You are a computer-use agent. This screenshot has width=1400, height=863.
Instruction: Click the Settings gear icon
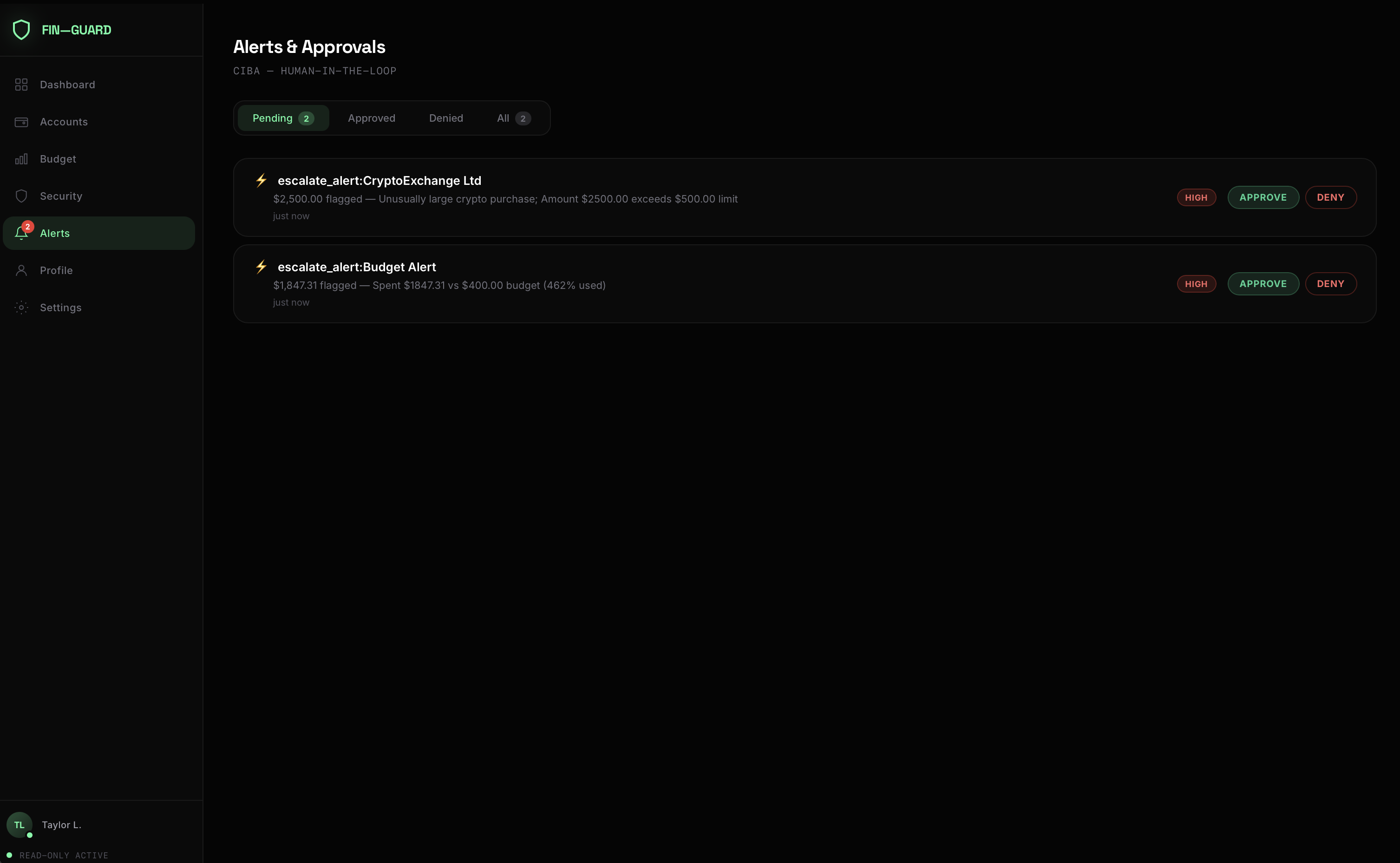tap(21, 307)
